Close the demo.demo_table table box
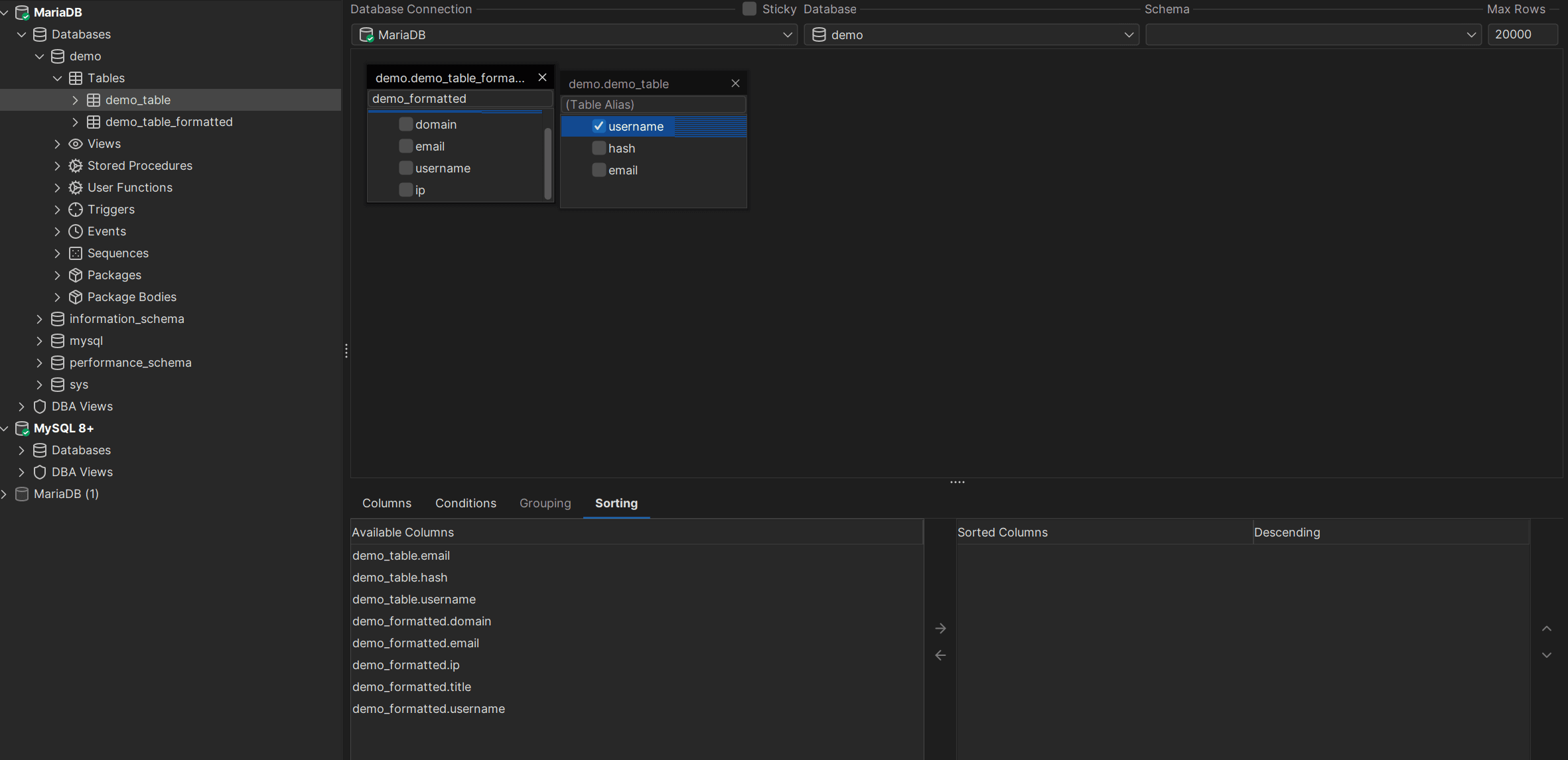1568x760 pixels. (735, 84)
